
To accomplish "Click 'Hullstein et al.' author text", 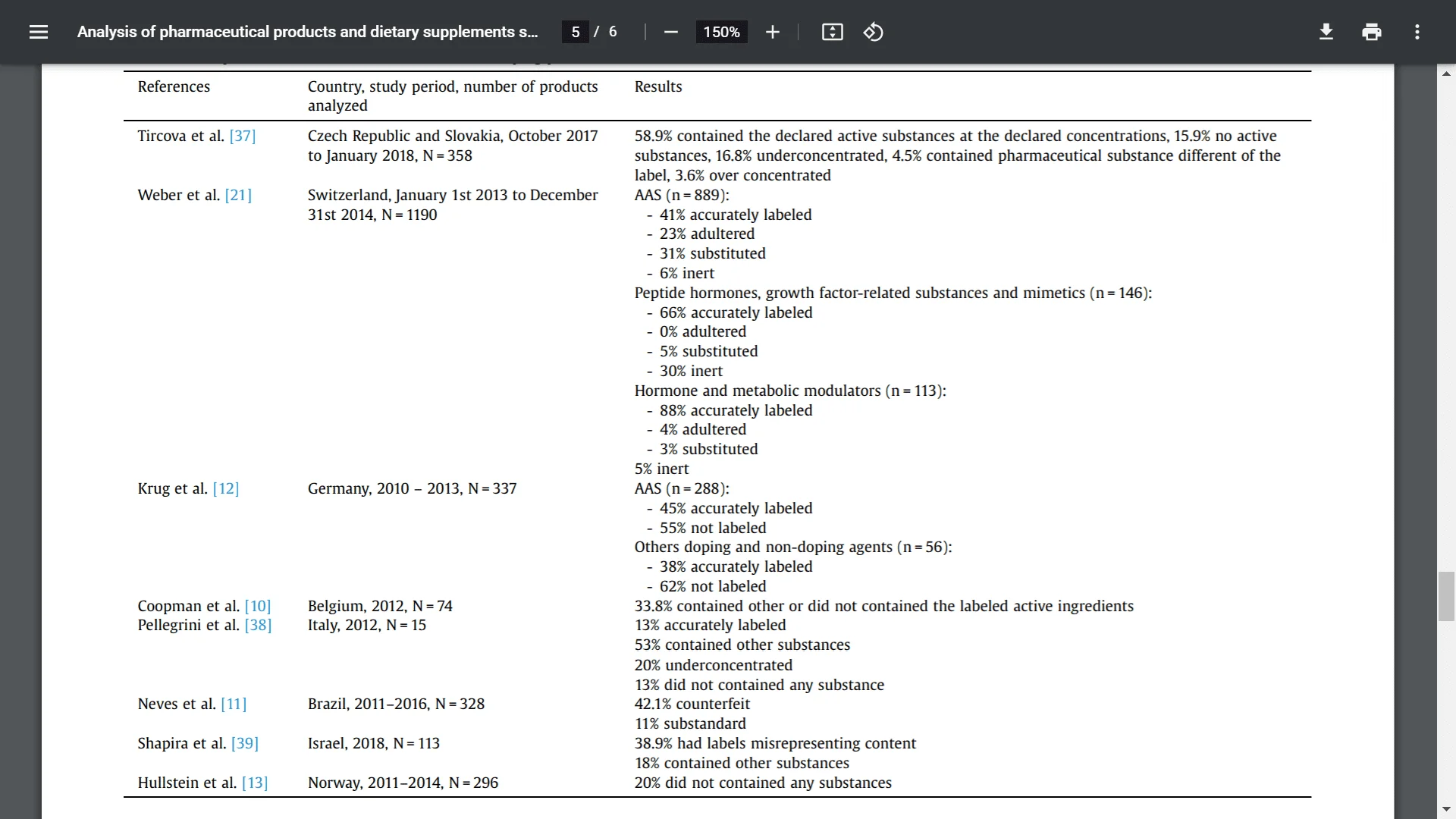I will [187, 783].
